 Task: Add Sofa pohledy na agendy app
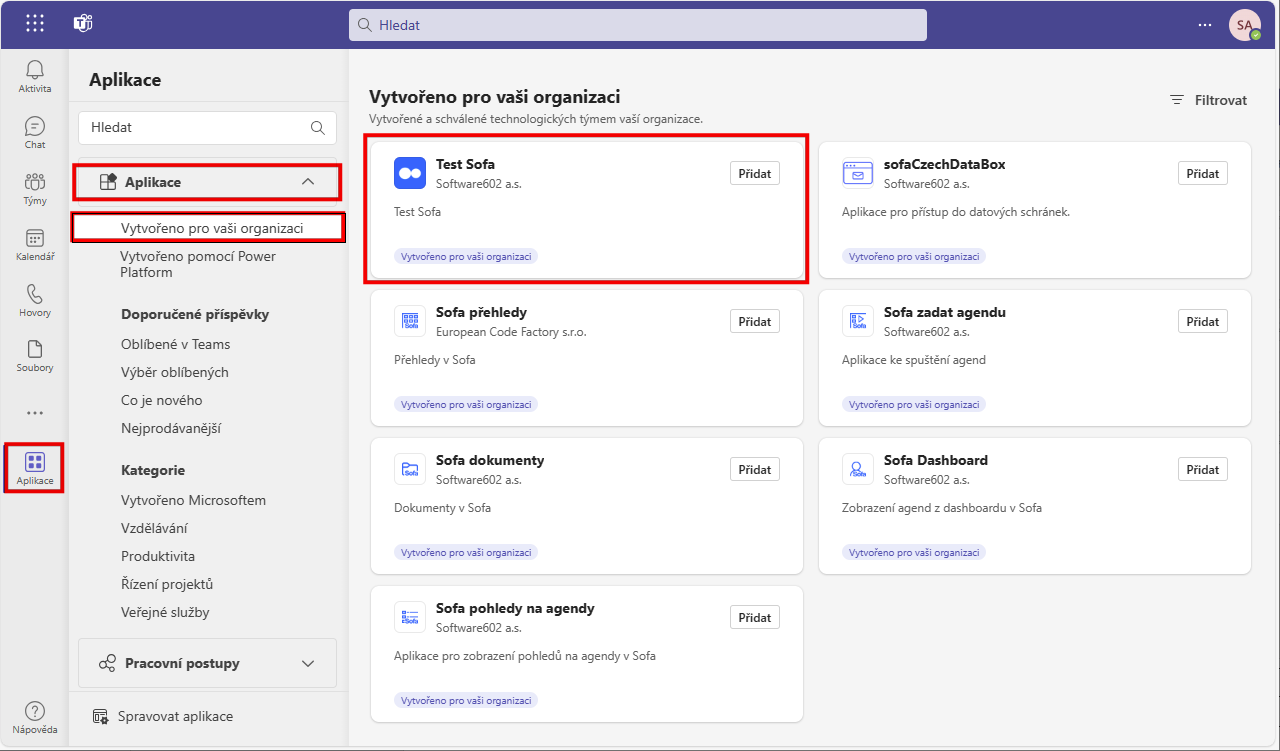point(755,617)
